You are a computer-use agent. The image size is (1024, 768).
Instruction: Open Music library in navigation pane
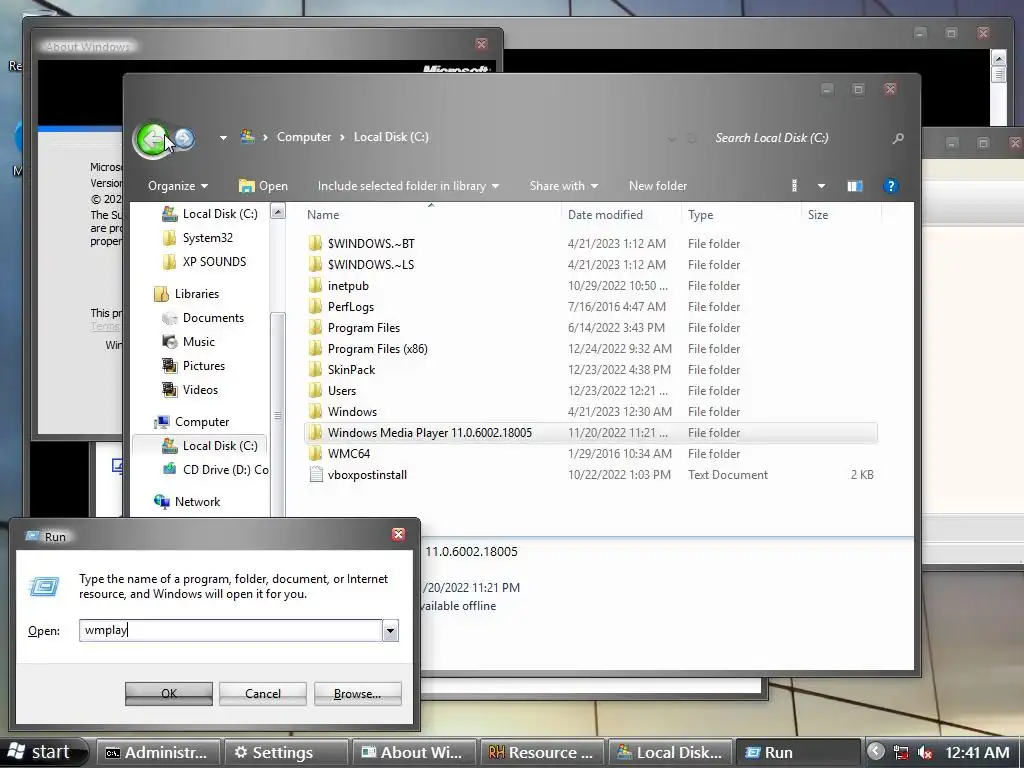coord(198,342)
